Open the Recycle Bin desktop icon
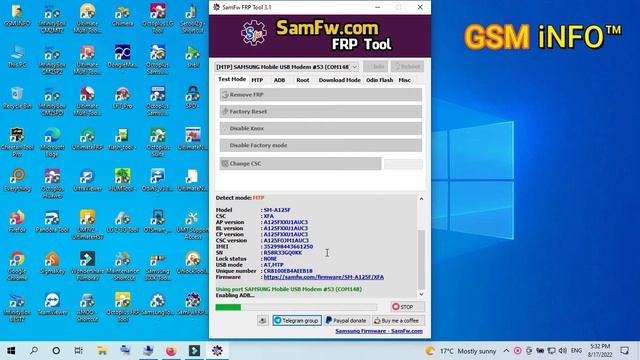 [x=17, y=98]
